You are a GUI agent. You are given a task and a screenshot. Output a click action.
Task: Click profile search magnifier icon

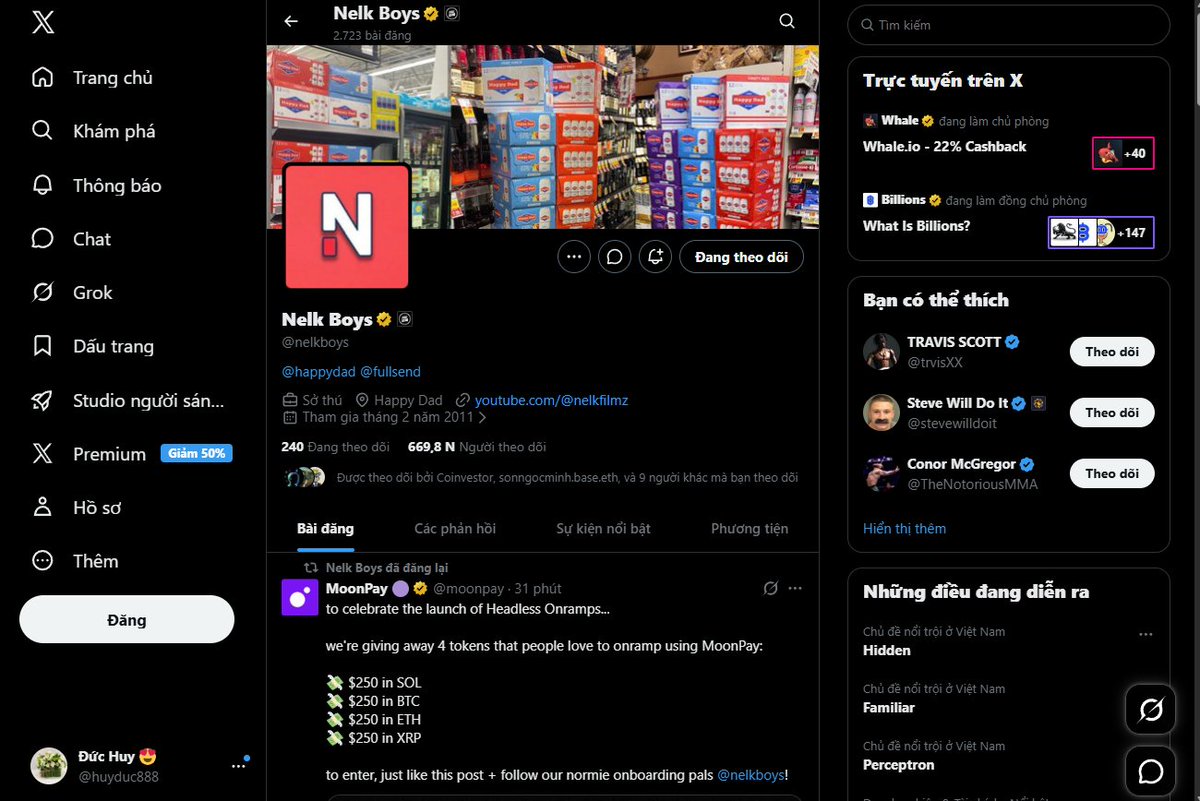[x=787, y=21]
